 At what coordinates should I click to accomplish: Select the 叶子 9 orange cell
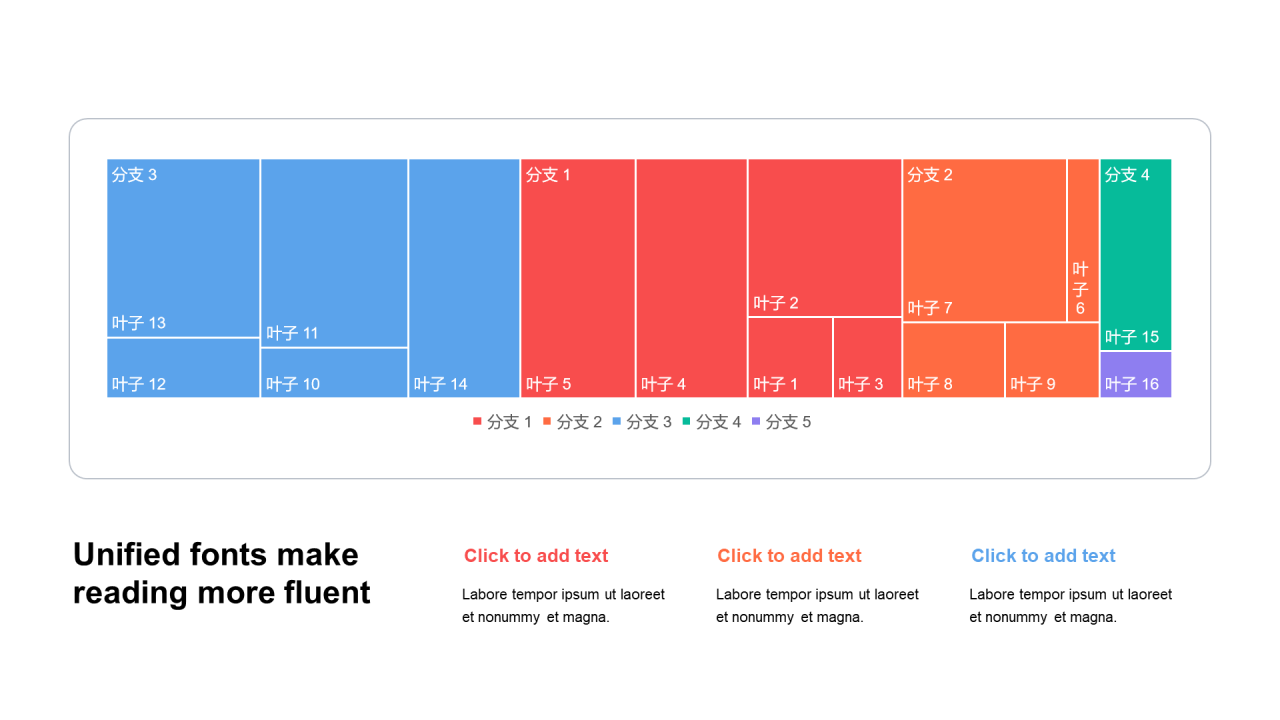[1052, 360]
